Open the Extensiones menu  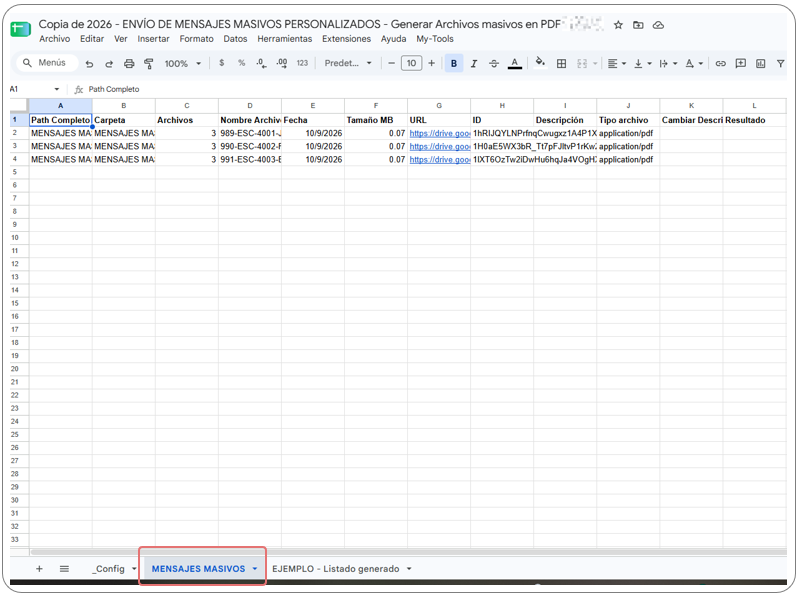(x=346, y=39)
